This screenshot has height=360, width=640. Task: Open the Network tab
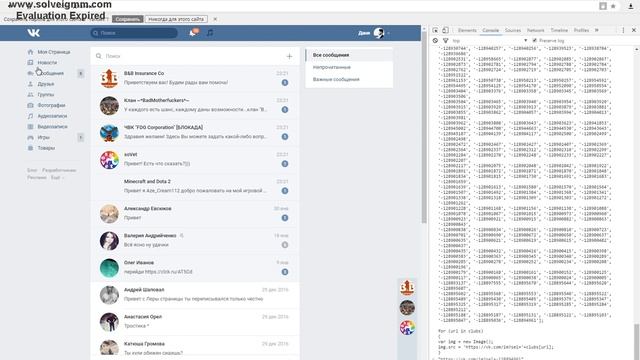point(536,30)
